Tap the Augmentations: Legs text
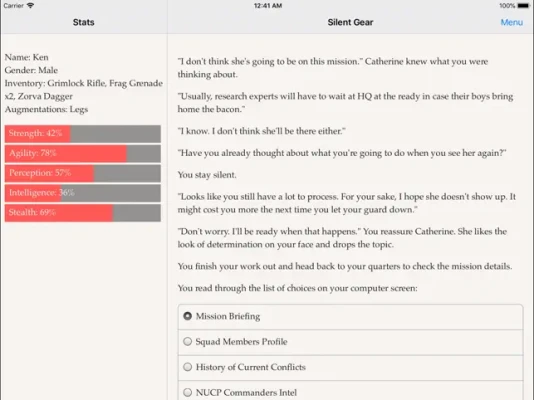 tap(46, 109)
